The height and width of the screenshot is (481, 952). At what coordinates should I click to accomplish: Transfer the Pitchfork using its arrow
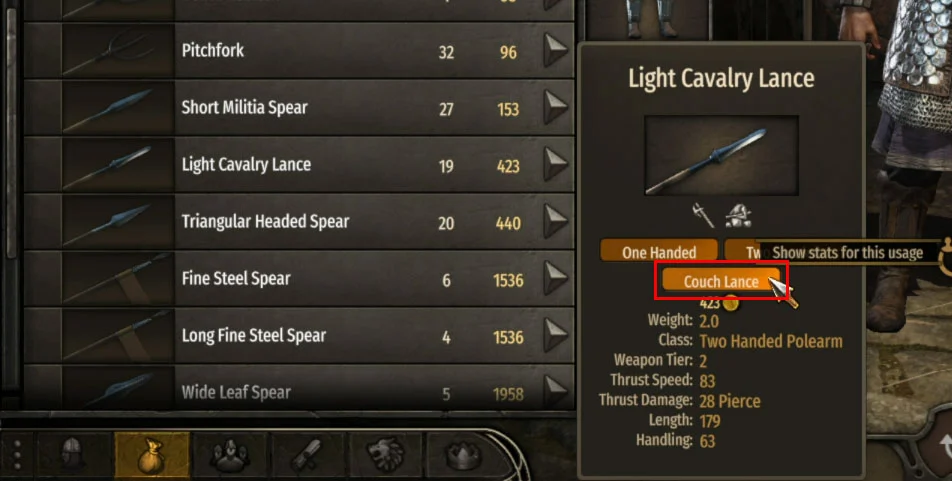click(555, 50)
